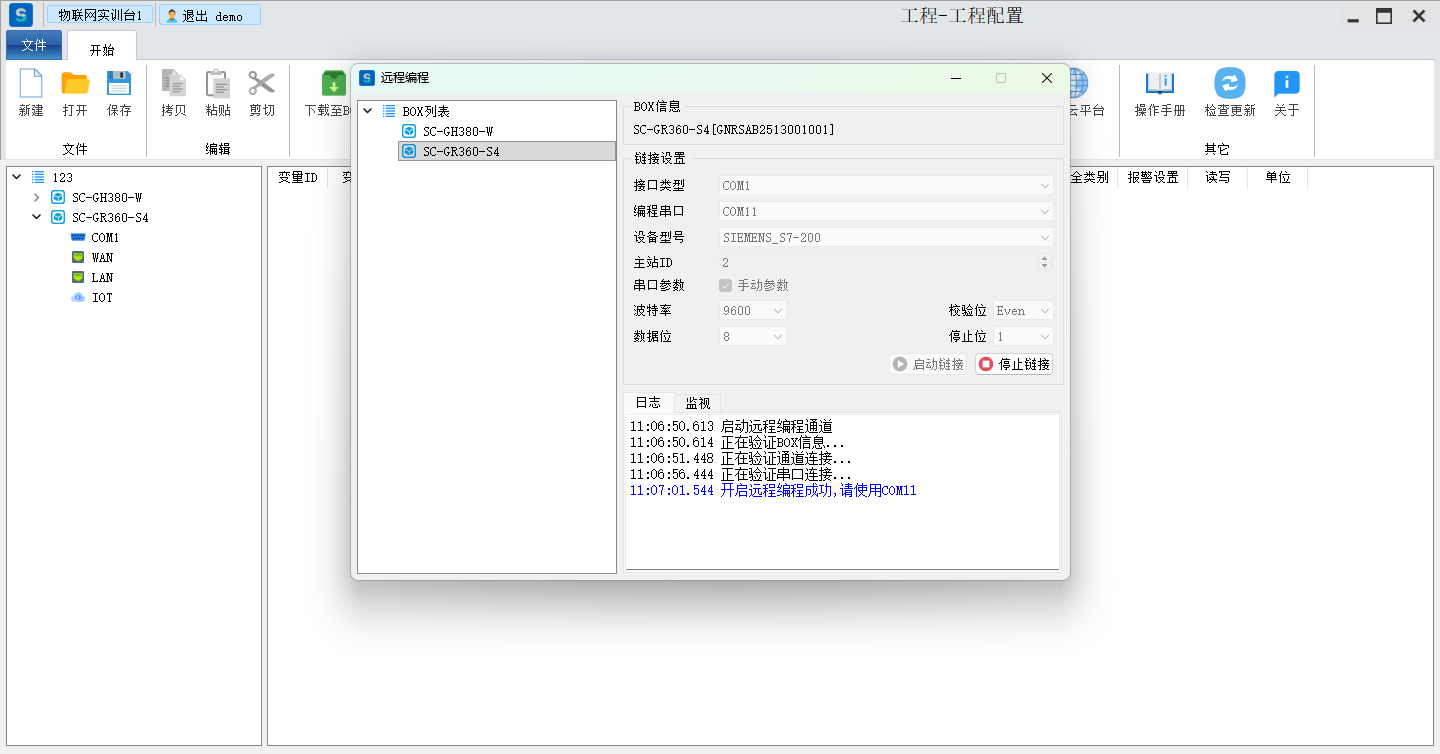Select SC-GH380-W in the BOX list
The image size is (1440, 754).
click(457, 132)
